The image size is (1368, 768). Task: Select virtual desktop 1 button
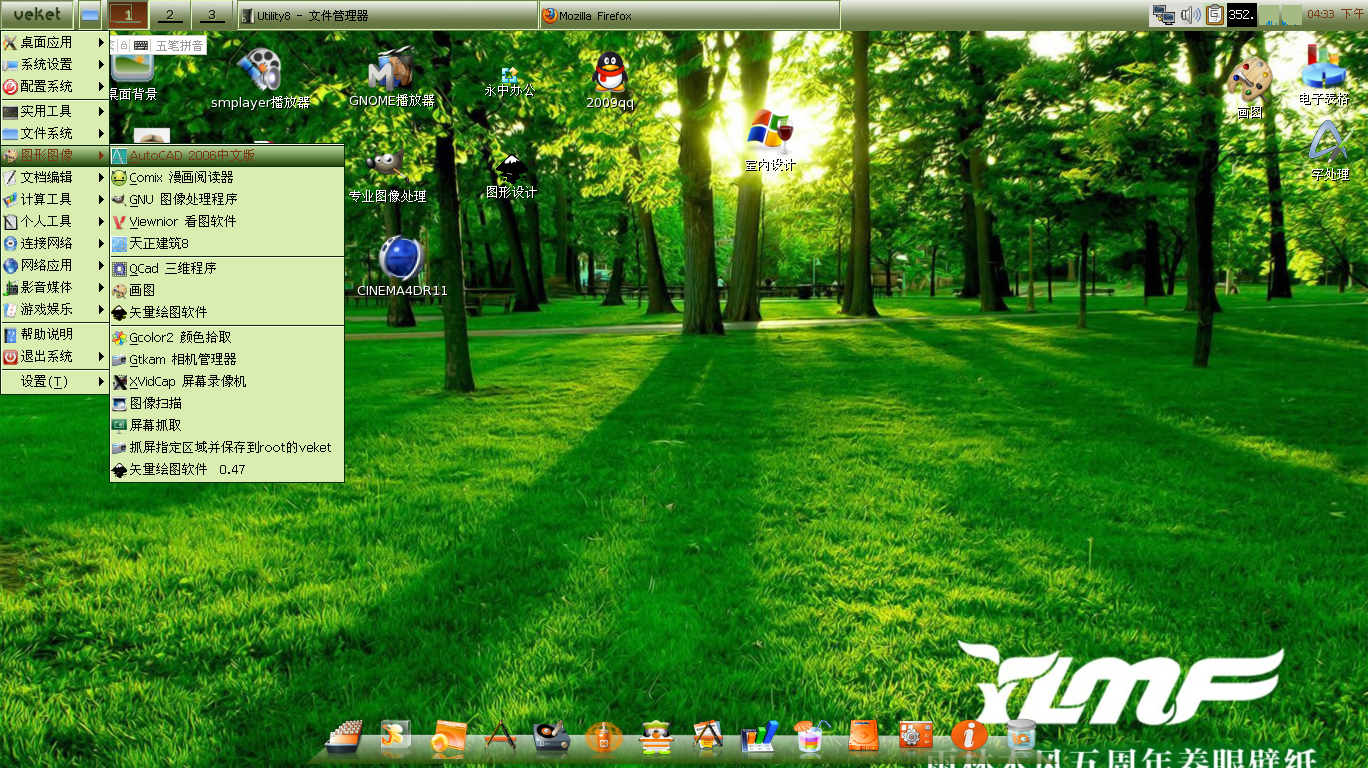tap(128, 15)
